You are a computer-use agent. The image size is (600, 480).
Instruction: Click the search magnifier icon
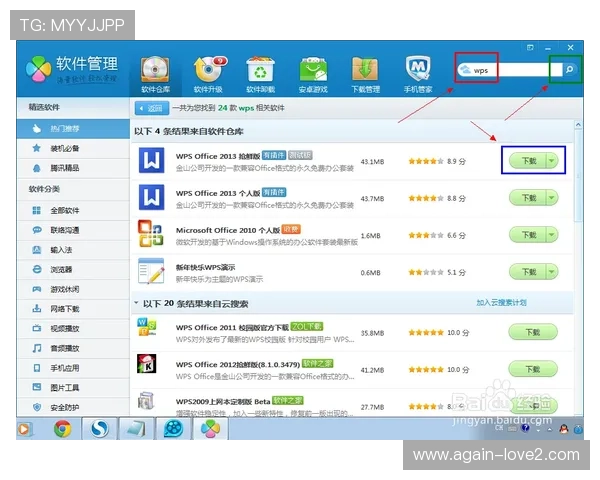[569, 71]
